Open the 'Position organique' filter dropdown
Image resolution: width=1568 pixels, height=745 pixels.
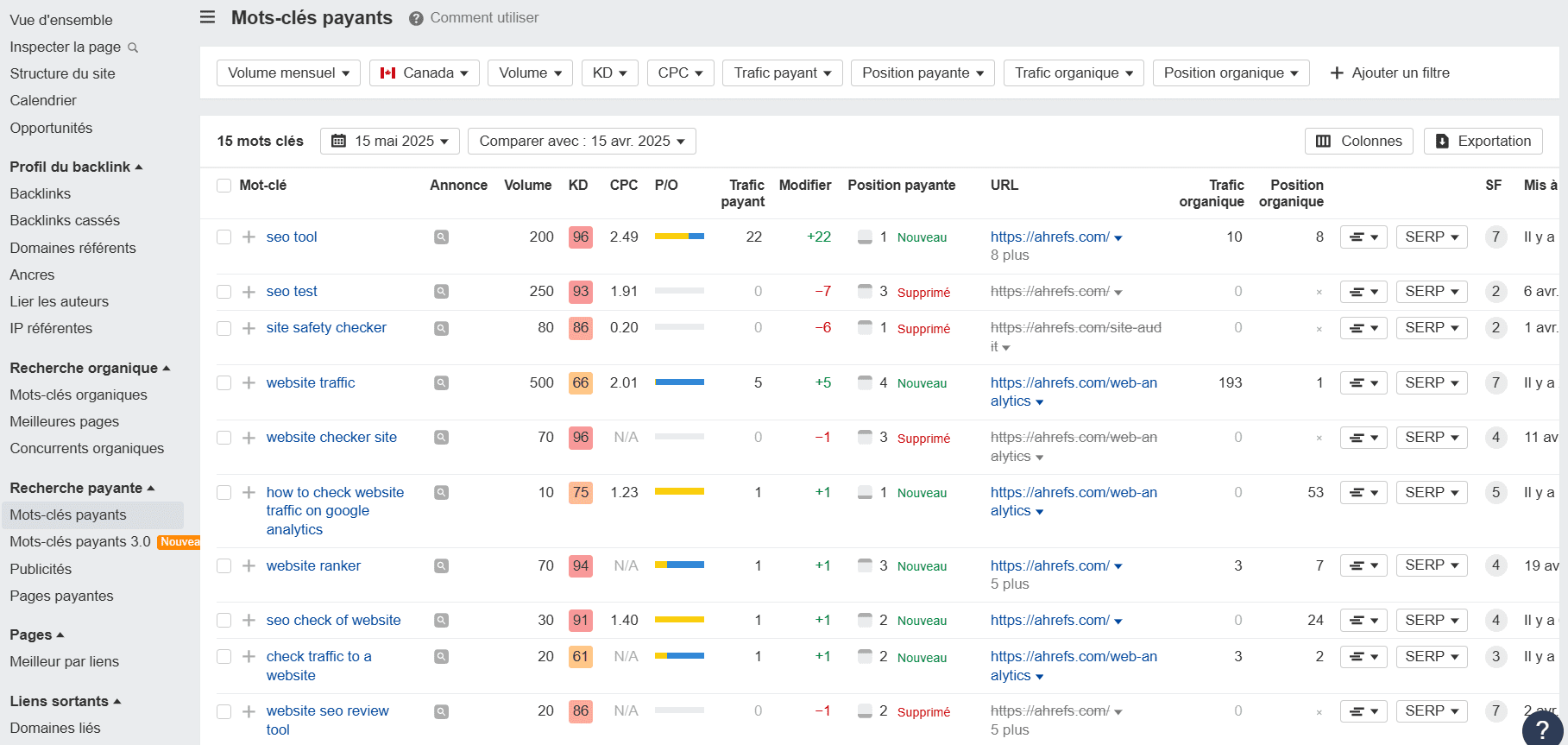pyautogui.click(x=1231, y=73)
